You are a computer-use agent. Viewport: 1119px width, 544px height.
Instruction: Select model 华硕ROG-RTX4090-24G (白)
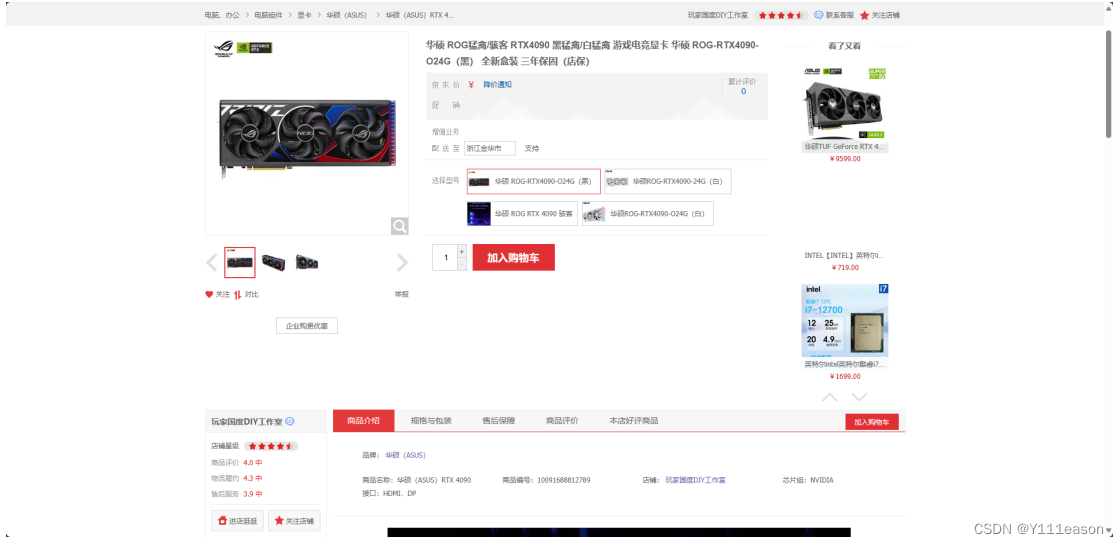point(668,181)
